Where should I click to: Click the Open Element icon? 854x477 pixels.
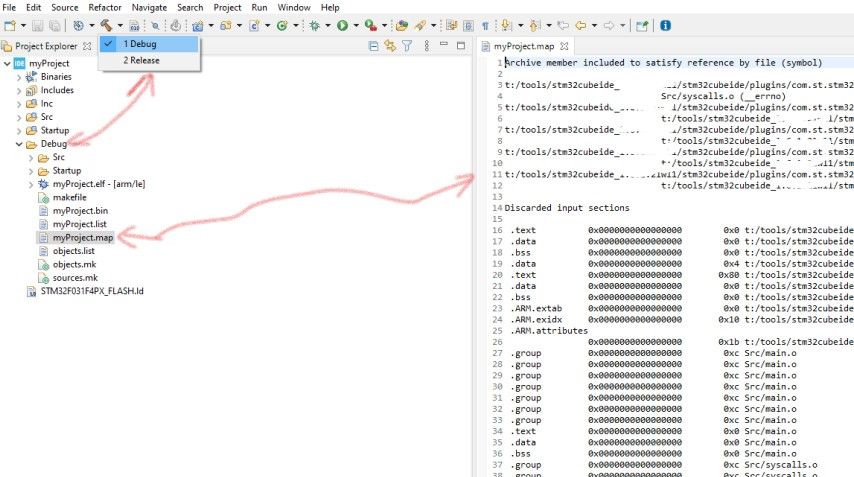[402, 26]
